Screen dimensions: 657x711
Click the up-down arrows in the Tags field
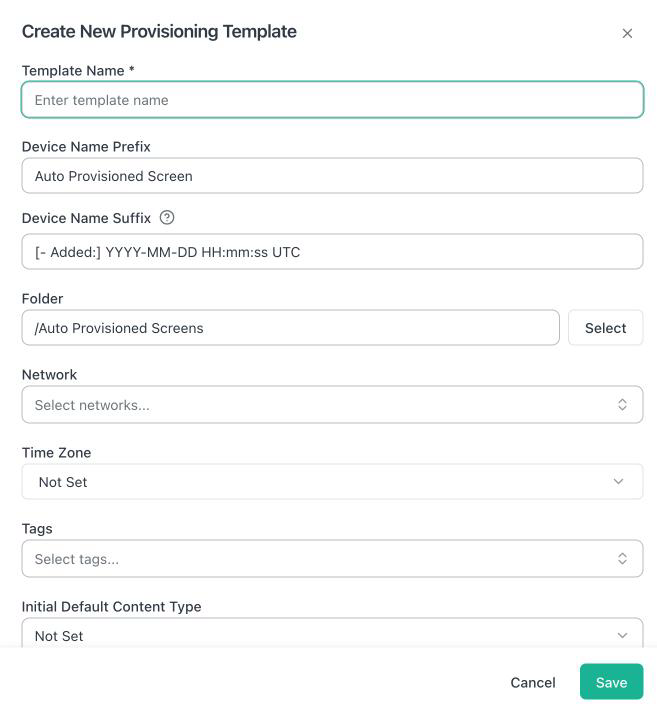pos(623,558)
